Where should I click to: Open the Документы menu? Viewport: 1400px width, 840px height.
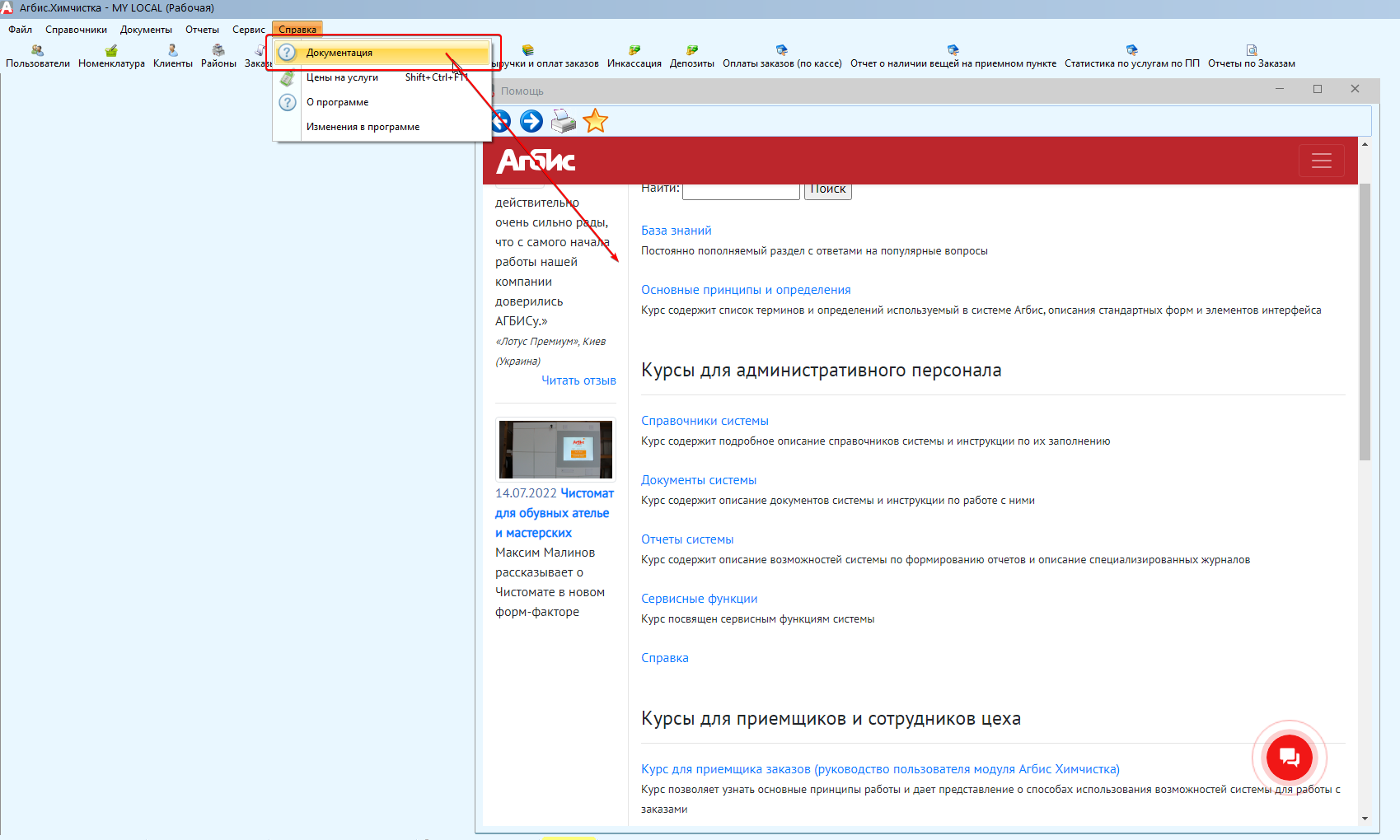(146, 30)
